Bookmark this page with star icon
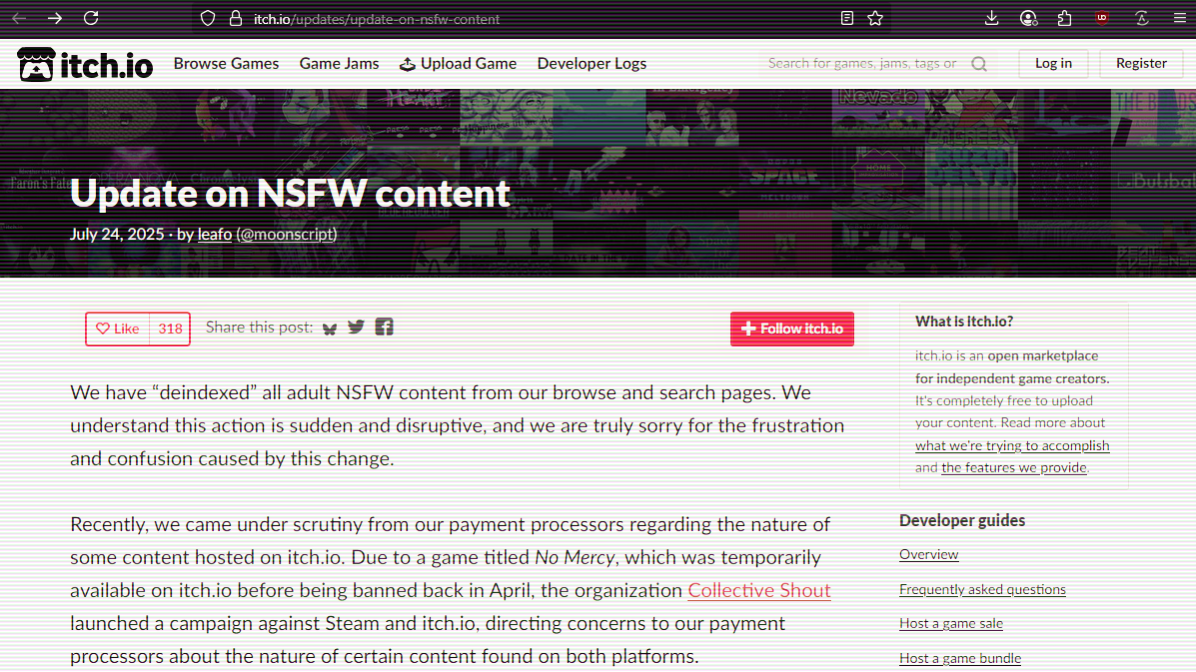Screen dimensions: 1196x672 [x=875, y=18]
